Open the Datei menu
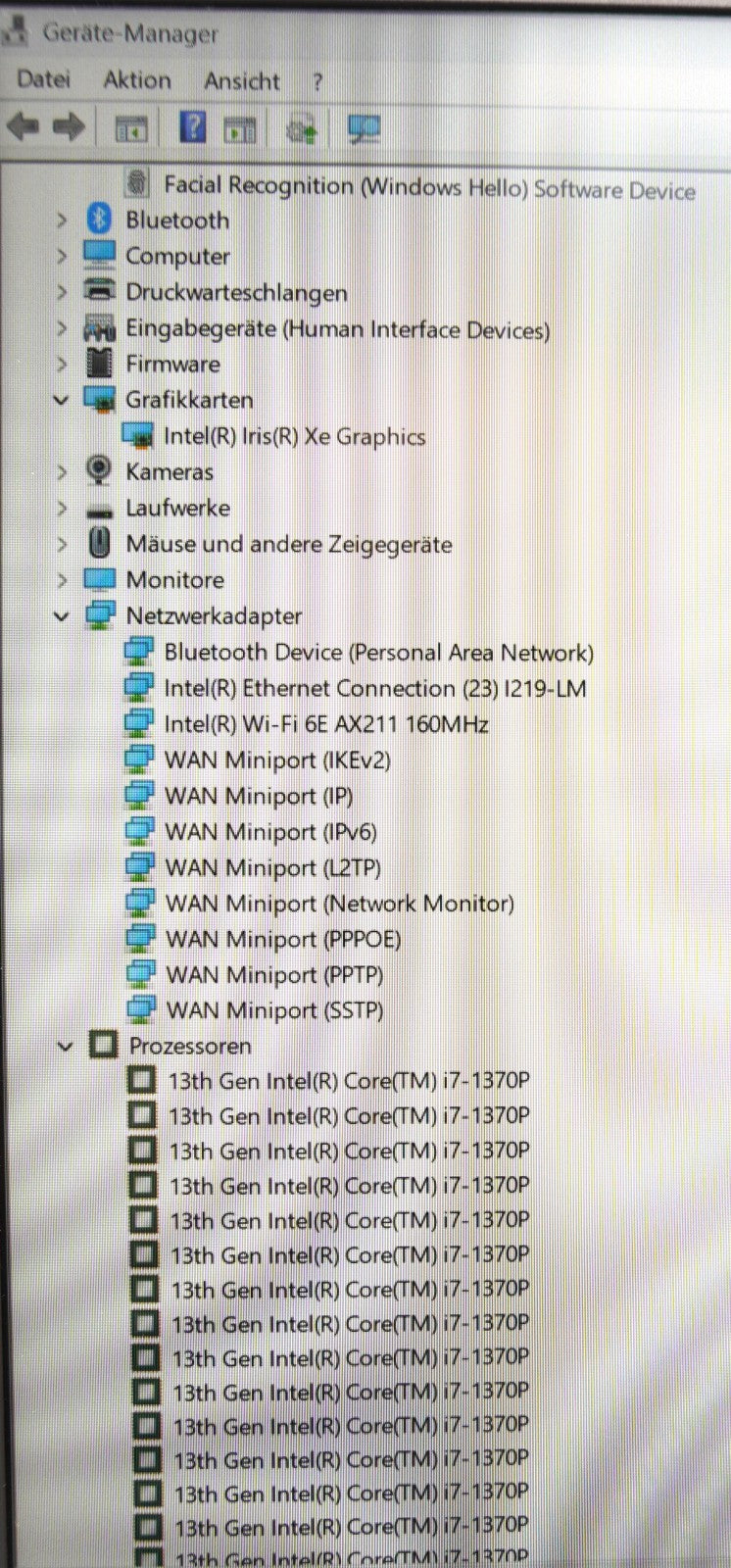Viewport: 731px width, 1568px height. [x=44, y=79]
